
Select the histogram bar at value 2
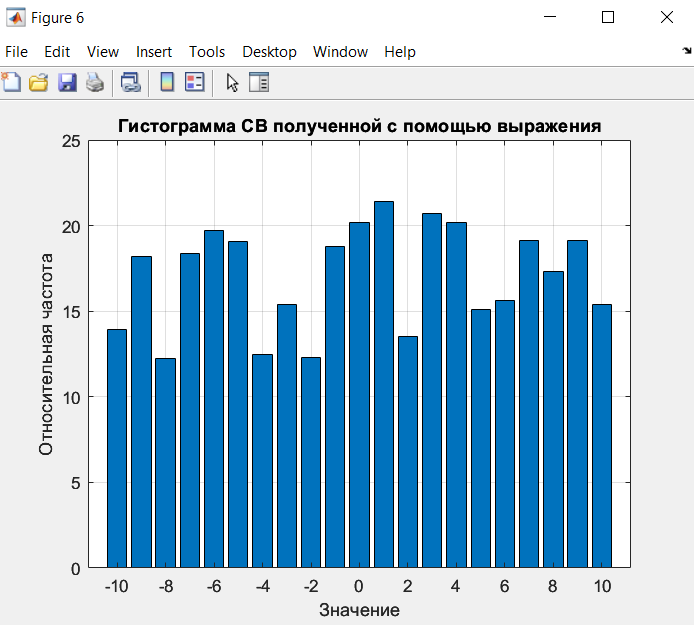(x=408, y=452)
